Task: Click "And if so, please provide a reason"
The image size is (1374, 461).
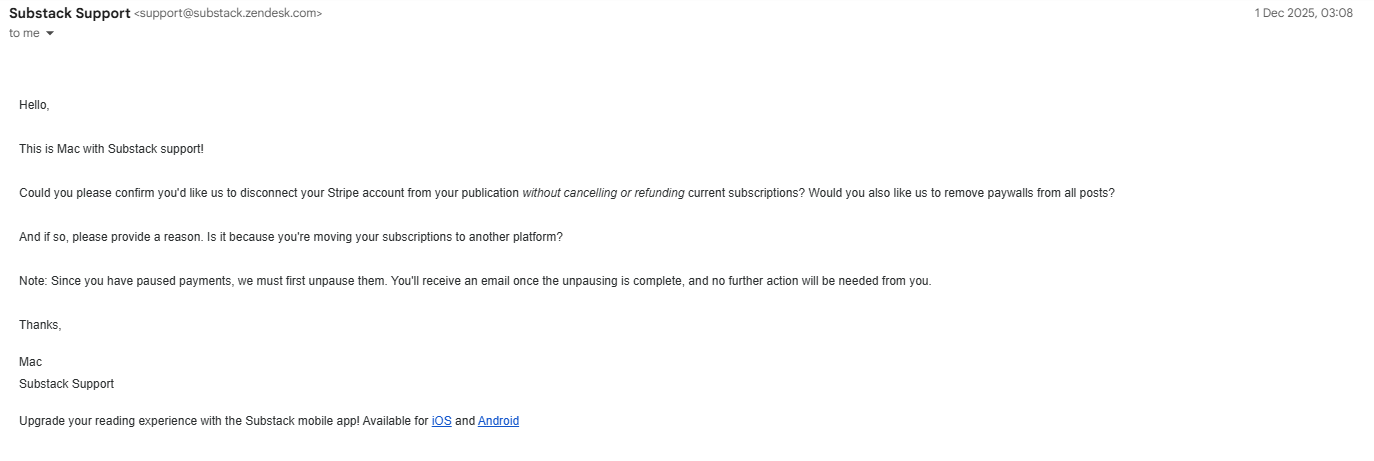Action: (x=110, y=237)
